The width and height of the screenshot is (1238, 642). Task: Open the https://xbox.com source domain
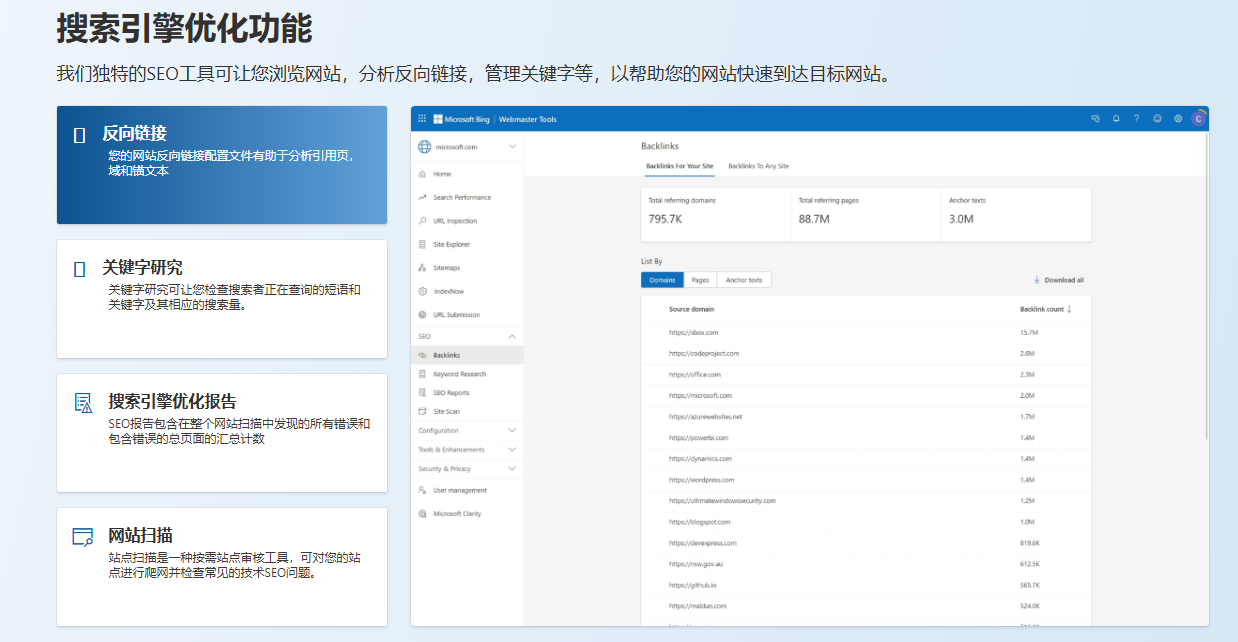(693, 332)
